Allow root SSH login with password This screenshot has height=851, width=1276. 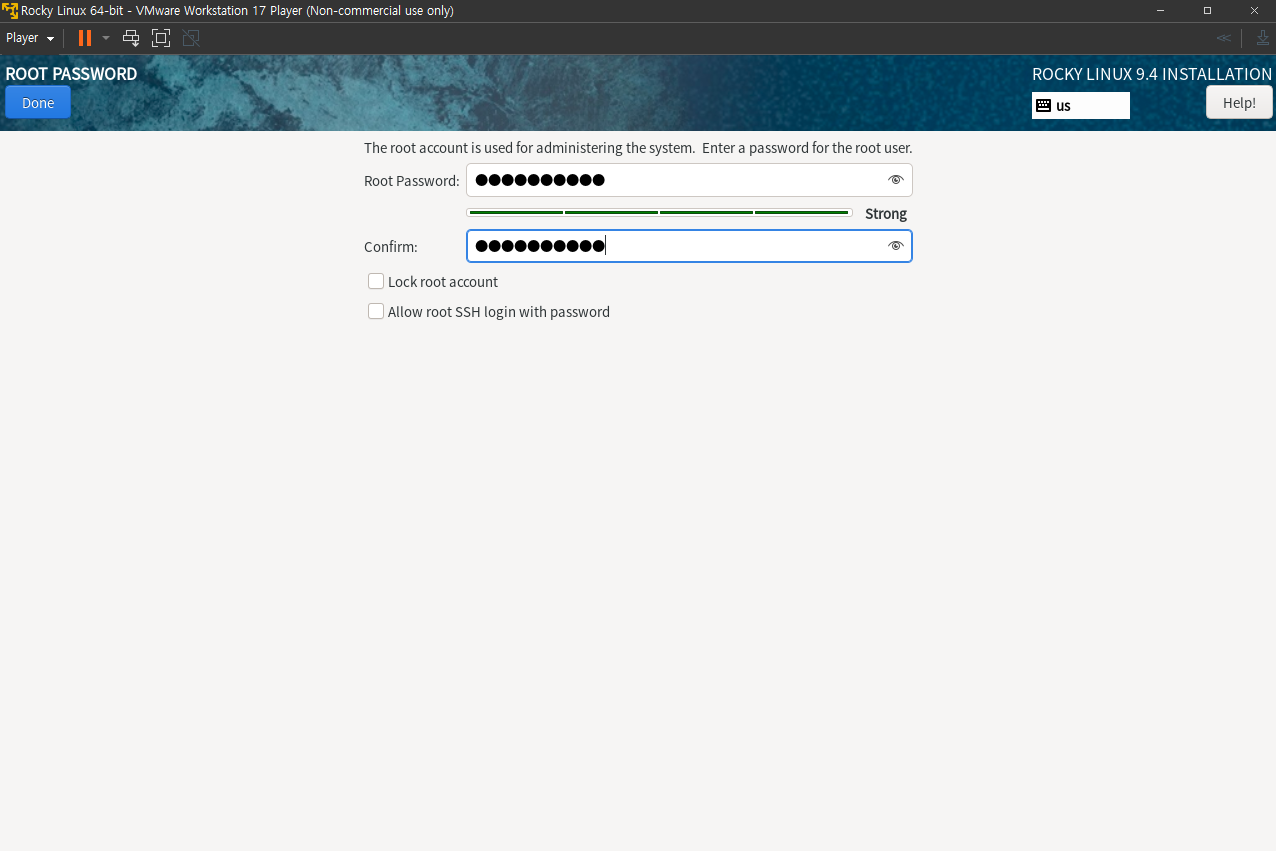pos(376,312)
